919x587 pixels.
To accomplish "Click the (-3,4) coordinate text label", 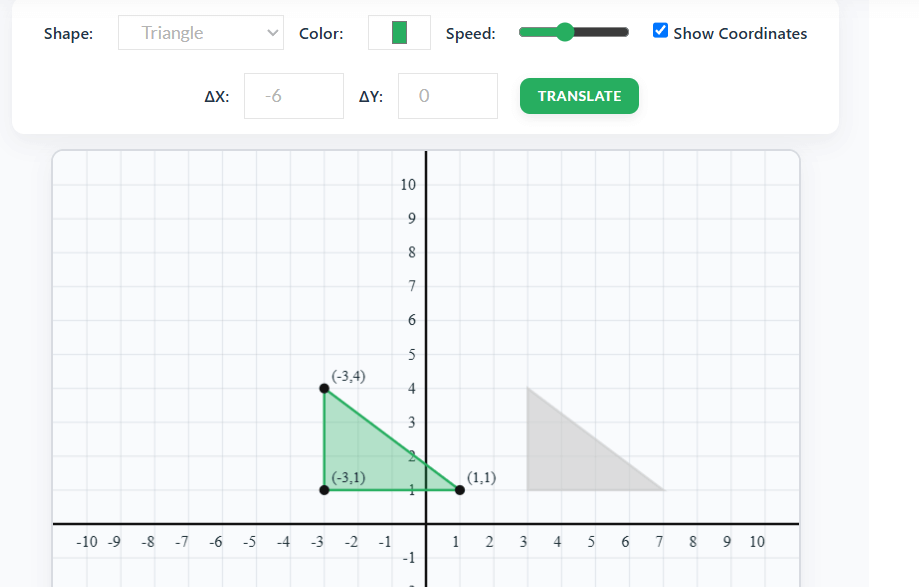I will 349,376.
